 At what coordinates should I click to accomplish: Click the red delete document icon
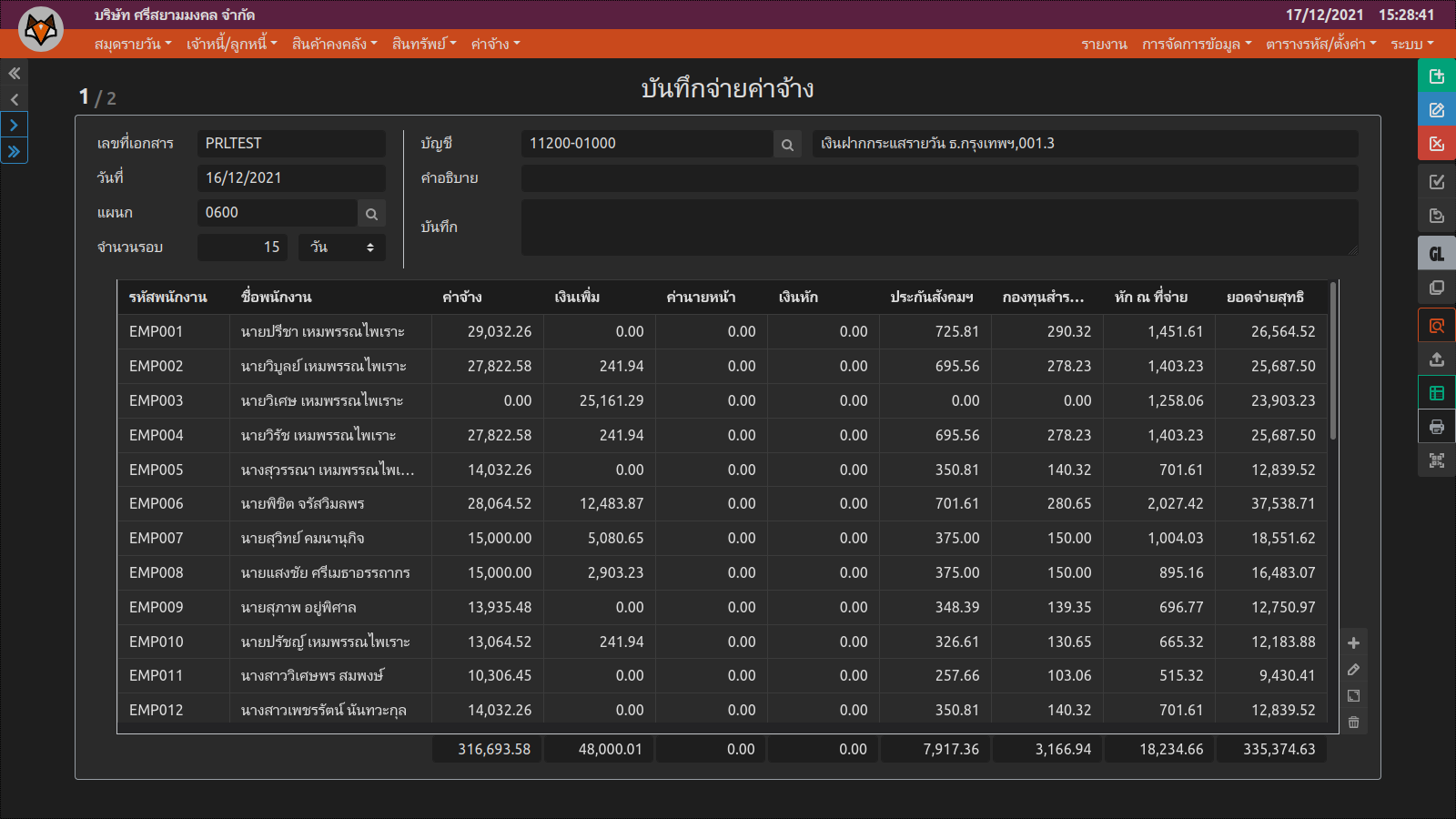(1437, 143)
